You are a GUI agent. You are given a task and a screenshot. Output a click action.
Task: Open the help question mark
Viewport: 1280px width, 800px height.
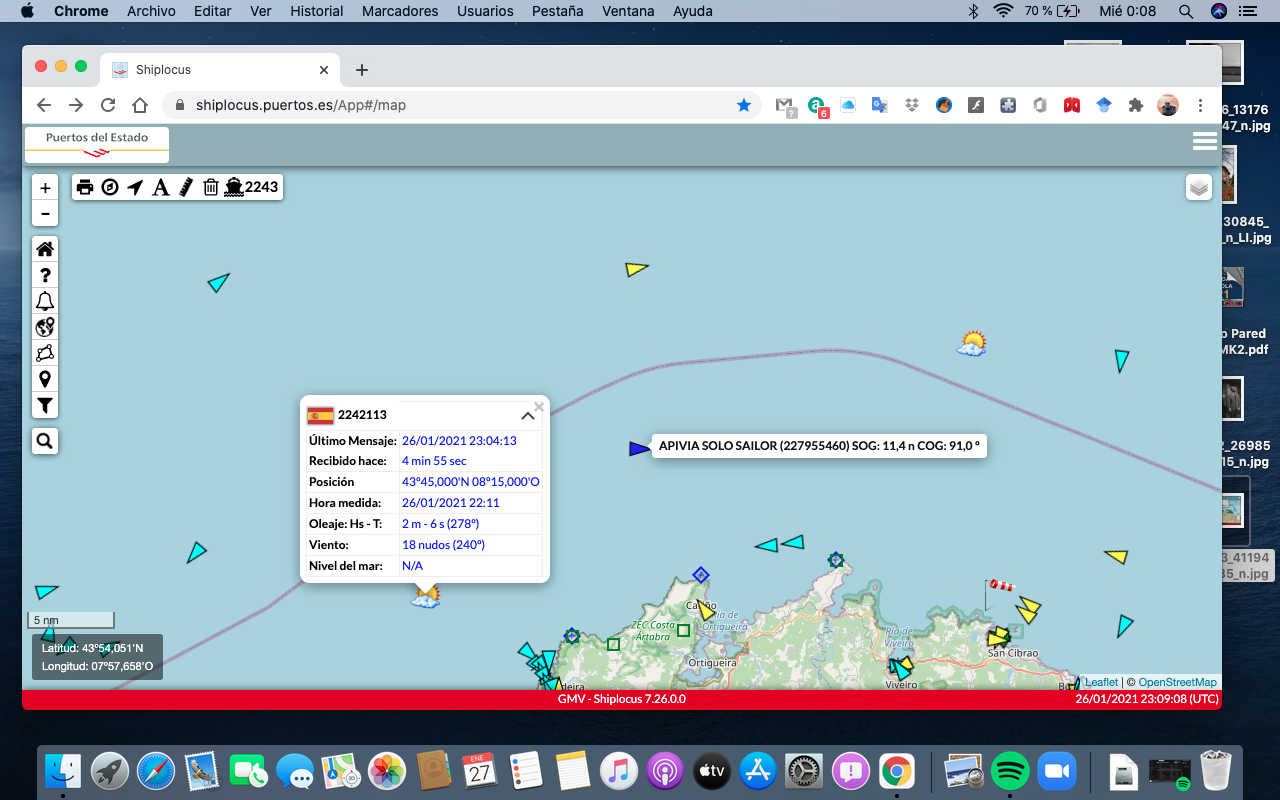[44, 275]
